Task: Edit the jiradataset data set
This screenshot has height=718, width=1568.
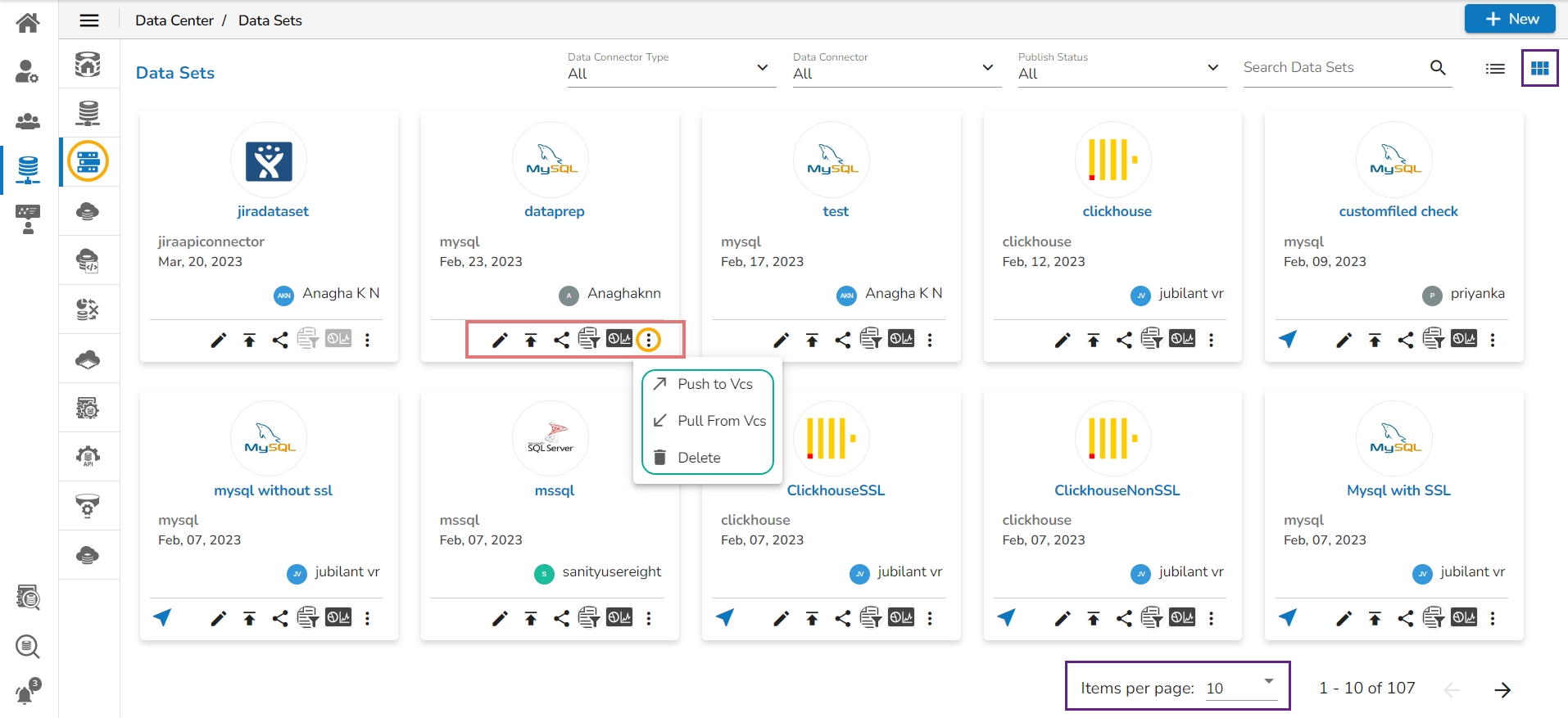Action: [218, 341]
